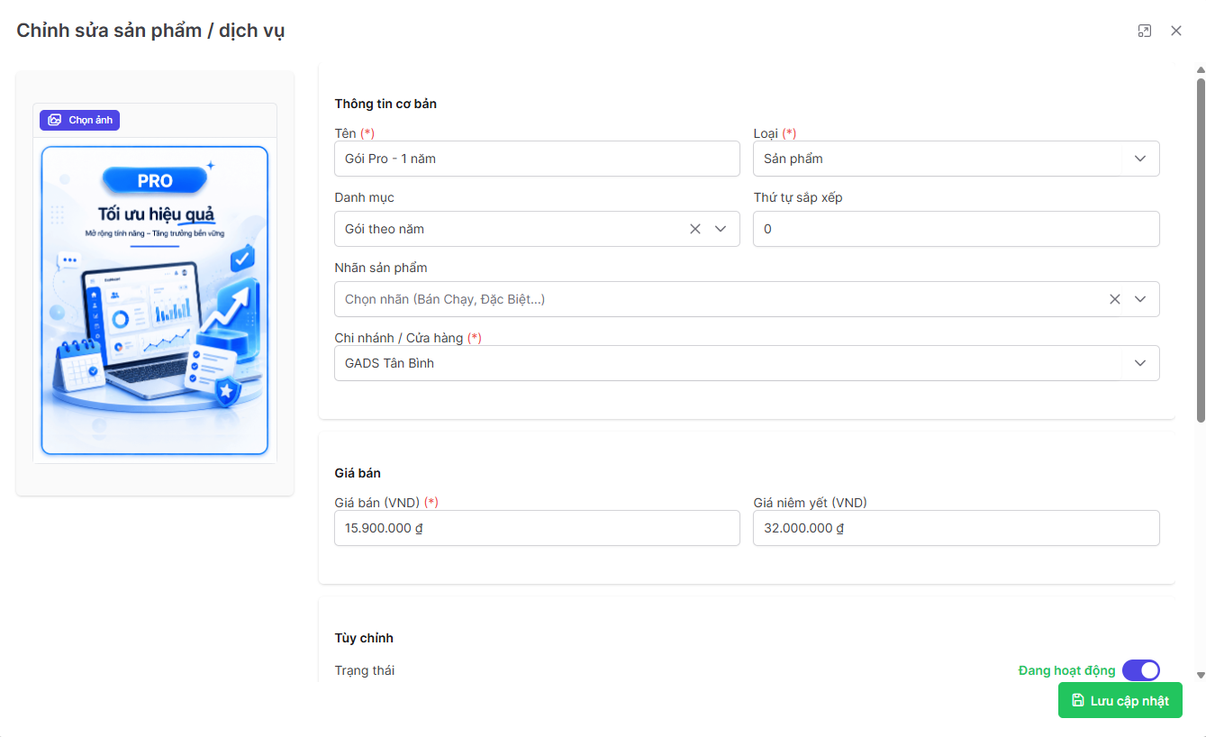Click the scroll up arrow of dialog scrollbar
Viewport: 1206px width, 737px height.
[1201, 70]
